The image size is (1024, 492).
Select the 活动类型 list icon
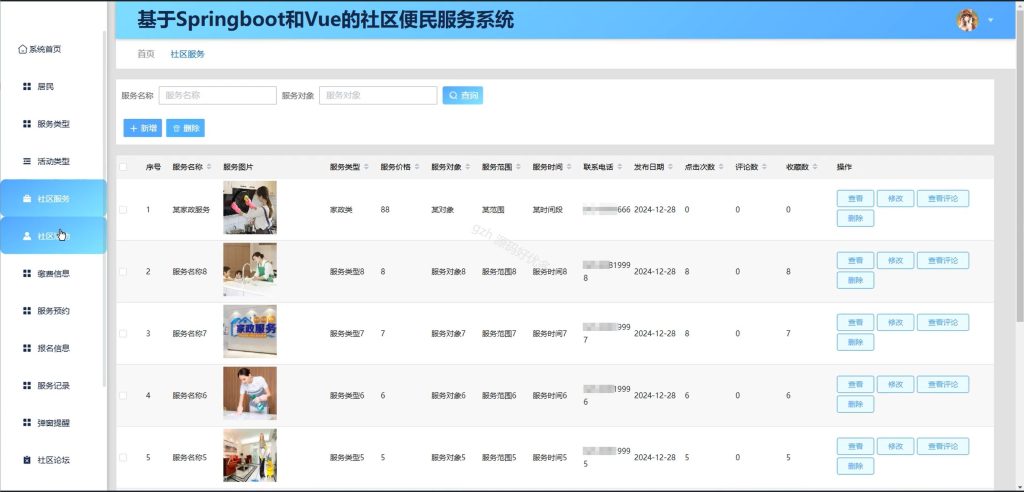27,161
